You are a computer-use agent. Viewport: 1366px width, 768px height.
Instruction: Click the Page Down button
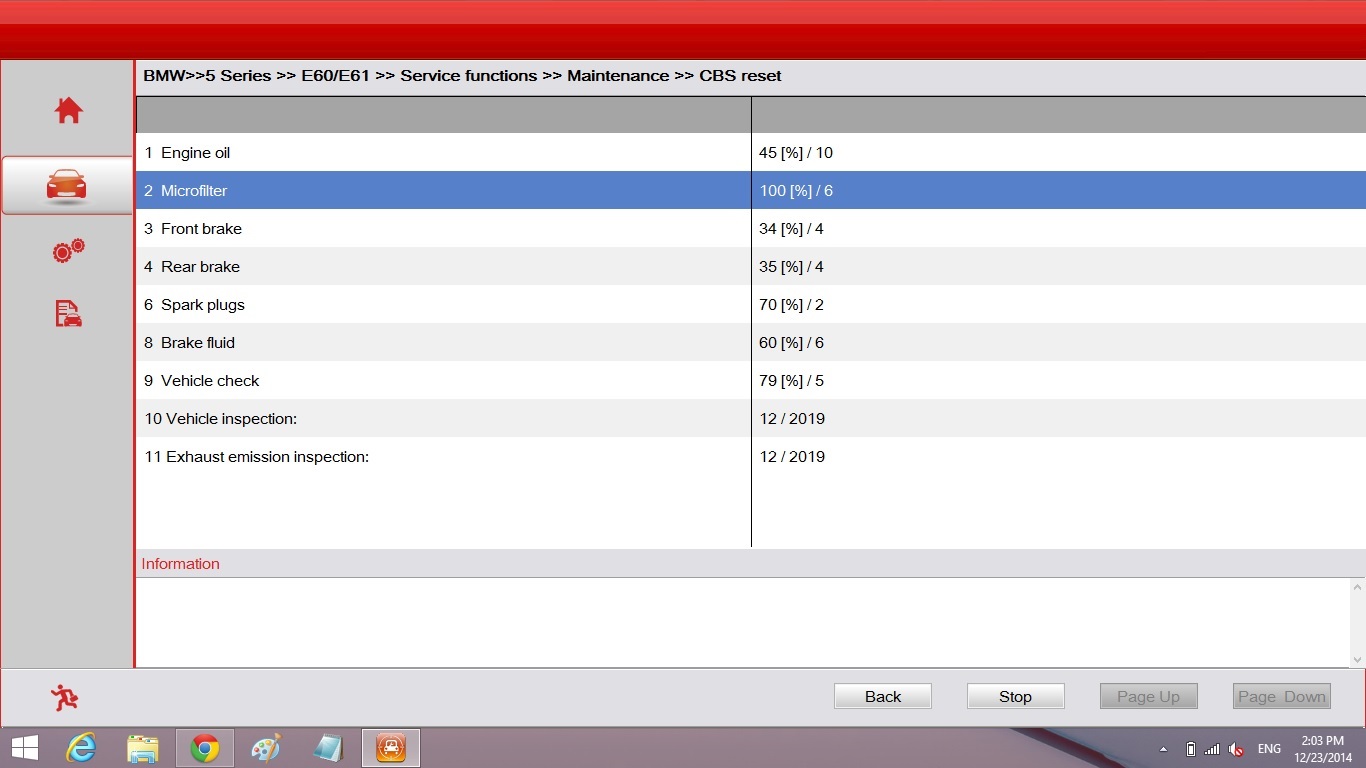[x=1281, y=697]
